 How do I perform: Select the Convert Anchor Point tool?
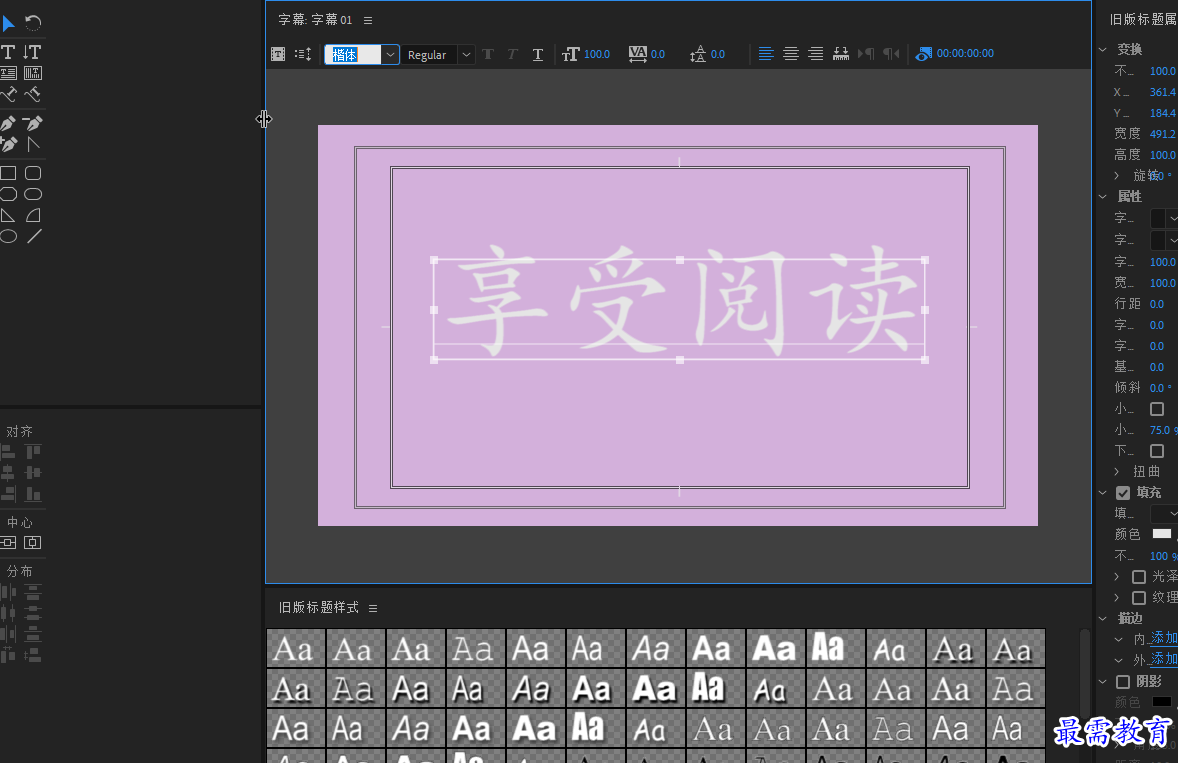coord(32,143)
